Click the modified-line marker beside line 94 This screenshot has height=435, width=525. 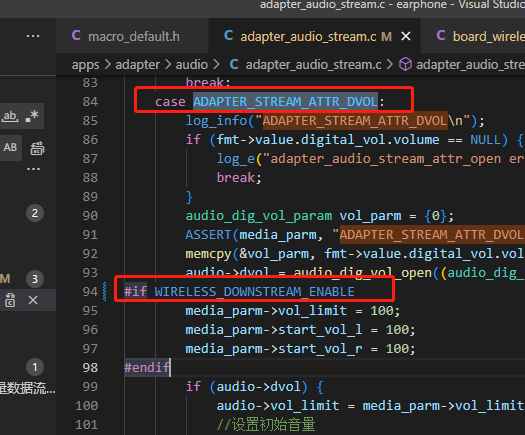tap(105, 292)
